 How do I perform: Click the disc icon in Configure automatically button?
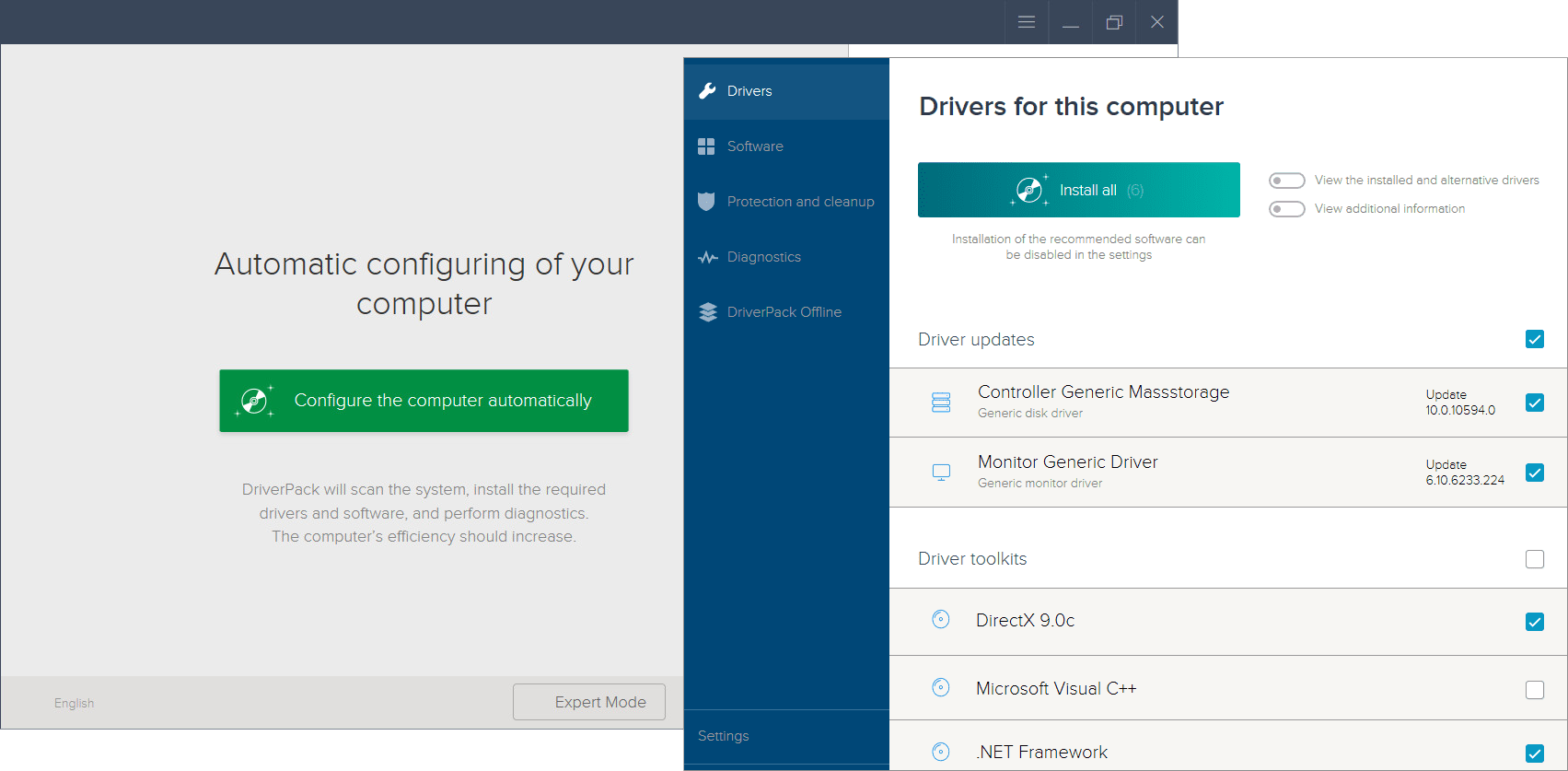point(254,401)
